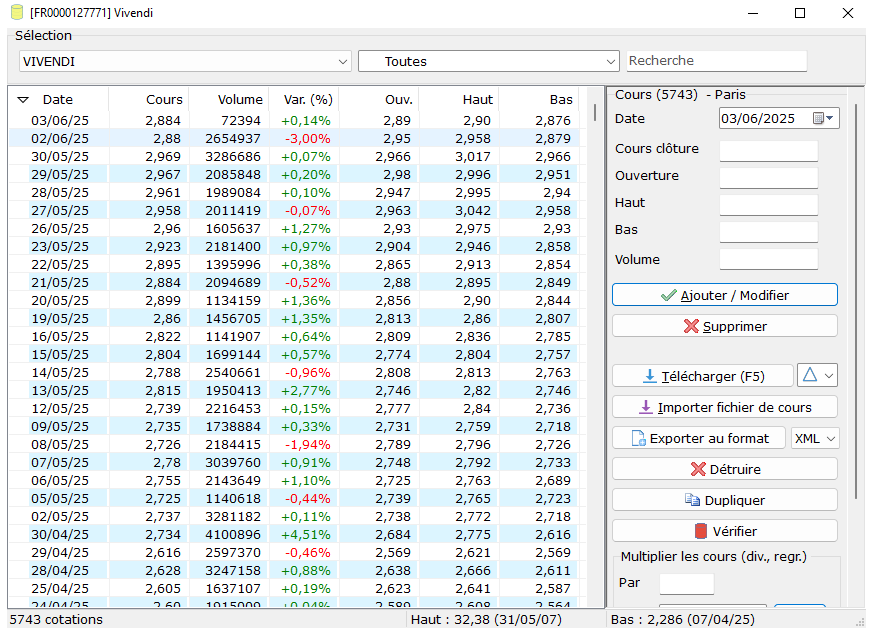The width and height of the screenshot is (870, 629).
Task: Select the row dated 30/04/25
Action: tap(294, 534)
